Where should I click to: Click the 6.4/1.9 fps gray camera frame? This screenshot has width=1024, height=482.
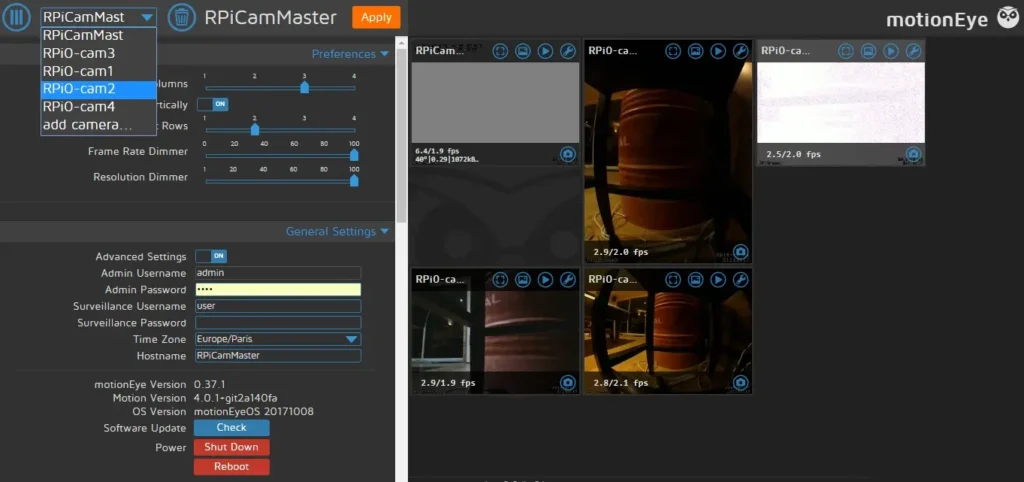pyautogui.click(x=496, y=103)
